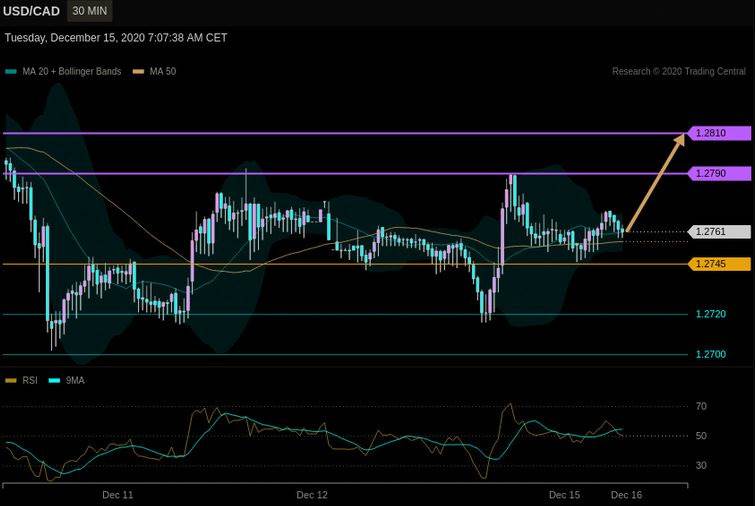Click 'Research © 2020 Trading Central' credit text
The height and width of the screenshot is (506, 755).
point(679,71)
